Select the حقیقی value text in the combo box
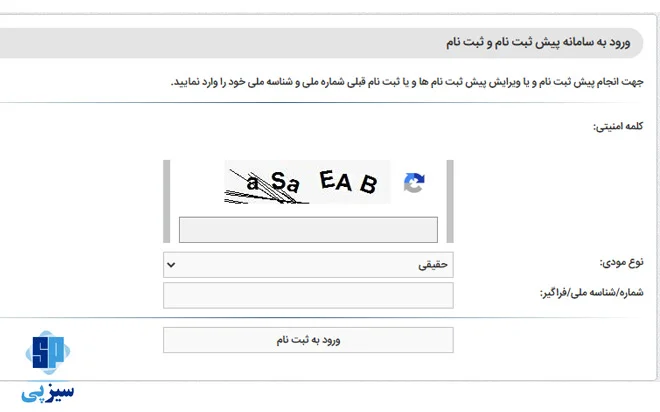The height and width of the screenshot is (412, 660). [x=433, y=265]
